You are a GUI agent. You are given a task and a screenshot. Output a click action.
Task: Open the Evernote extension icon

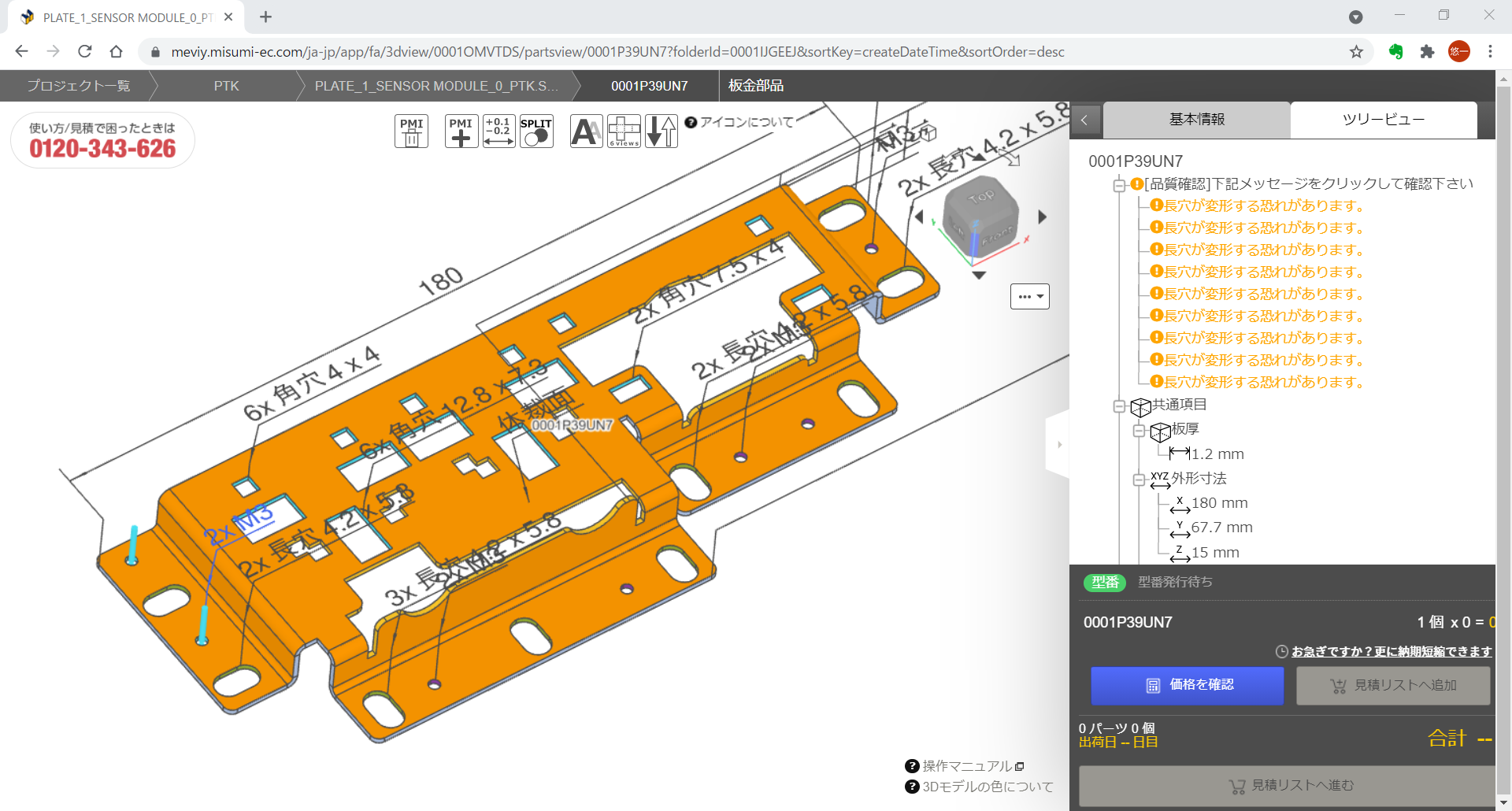pos(1395,52)
